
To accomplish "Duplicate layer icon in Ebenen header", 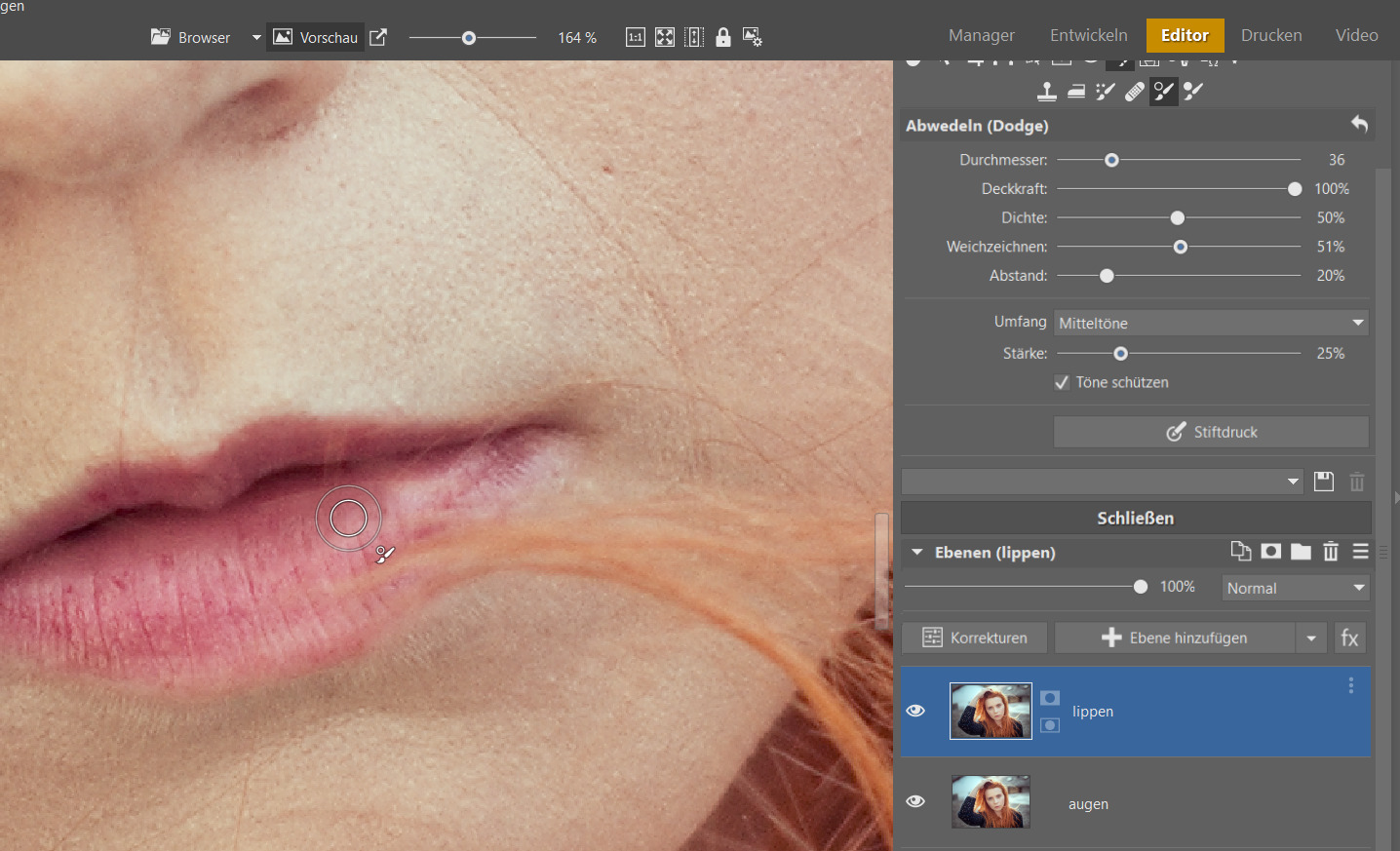I will (1241, 552).
